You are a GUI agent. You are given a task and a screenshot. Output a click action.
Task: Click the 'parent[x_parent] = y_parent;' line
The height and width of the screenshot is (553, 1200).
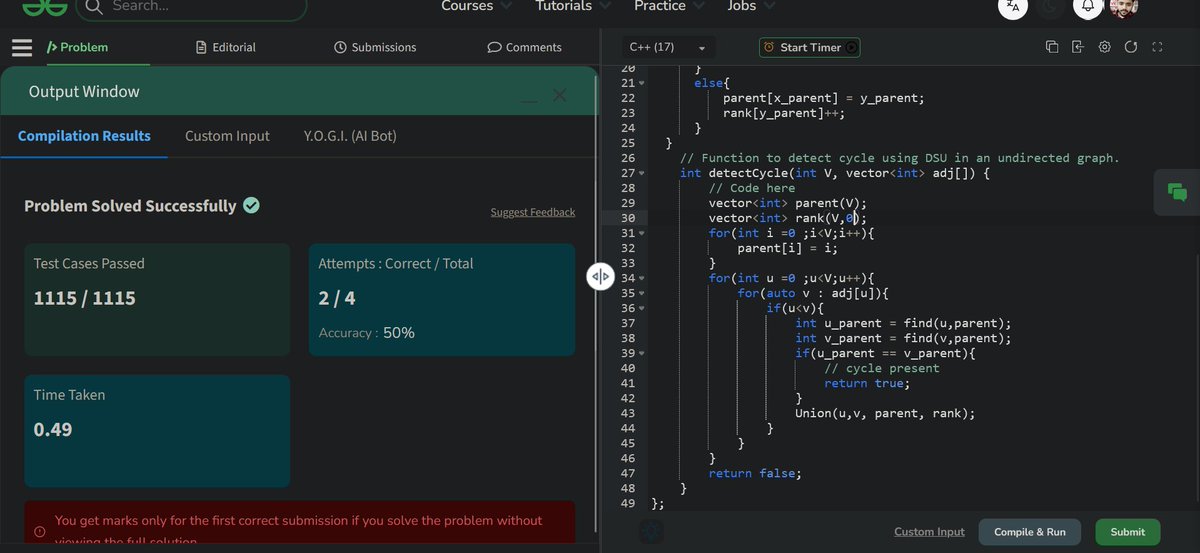click(x=824, y=98)
